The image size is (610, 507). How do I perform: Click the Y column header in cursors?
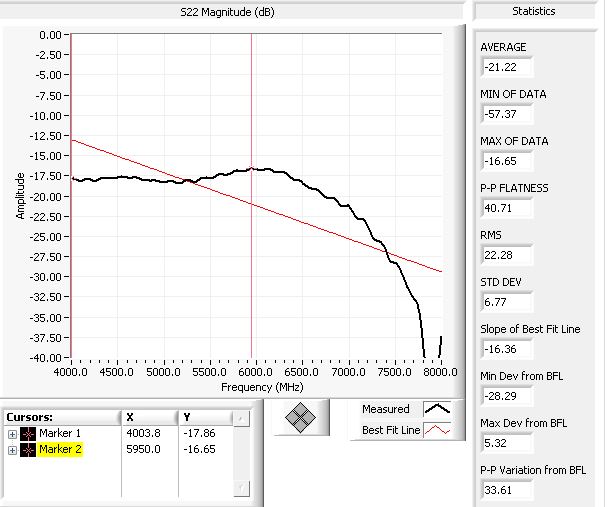[205, 417]
